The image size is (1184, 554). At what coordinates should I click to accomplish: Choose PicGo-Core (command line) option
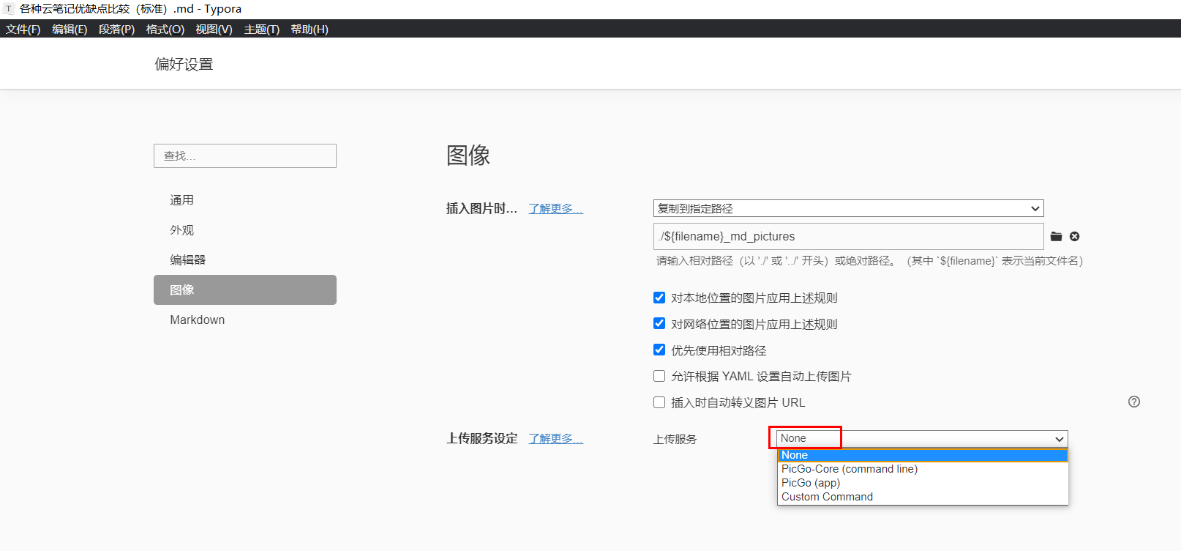(x=923, y=469)
